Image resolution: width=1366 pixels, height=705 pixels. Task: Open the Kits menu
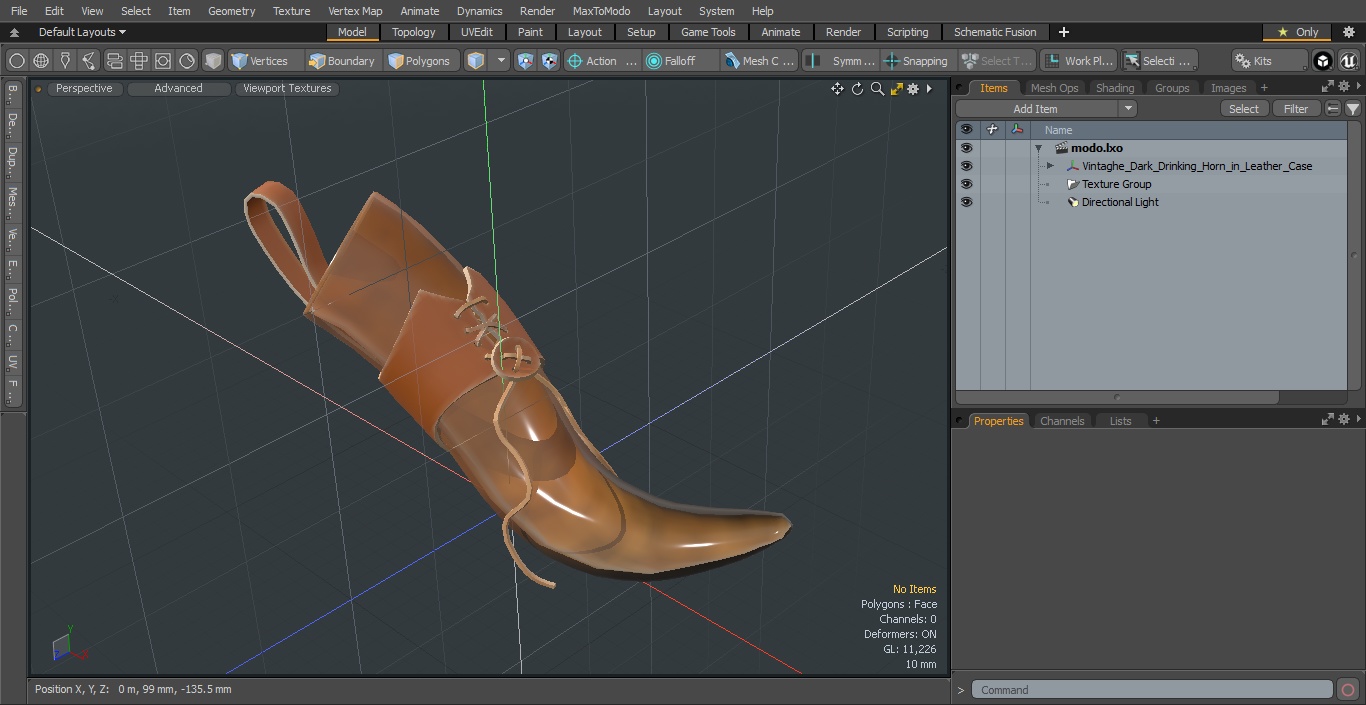coord(1270,61)
